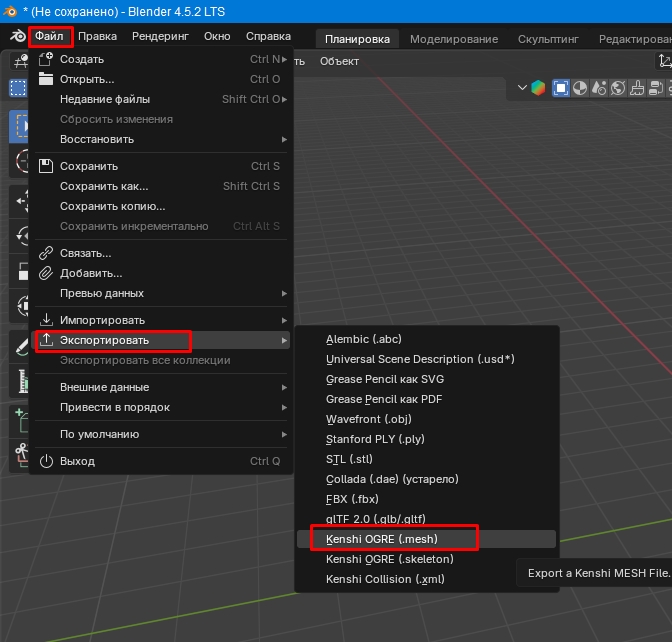Click the paperclip icon for Добавить

(46, 273)
